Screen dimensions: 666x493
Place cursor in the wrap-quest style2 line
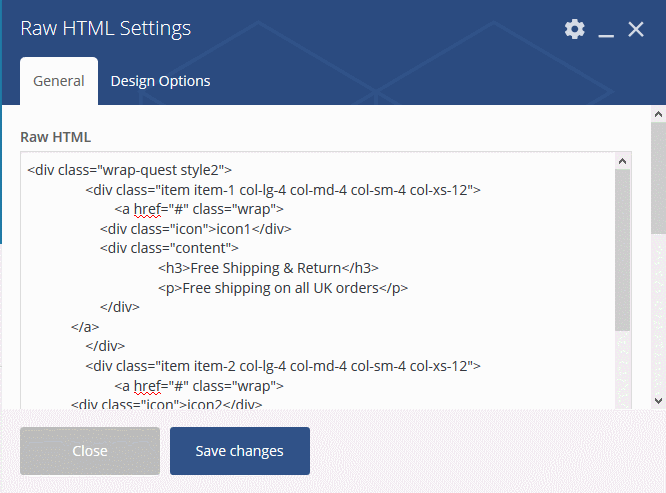point(130,170)
